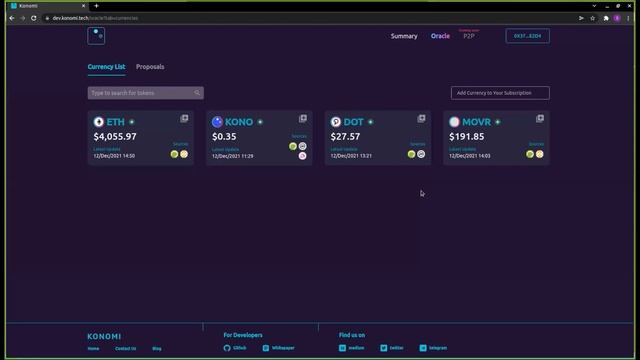640x360 pixels.
Task: Open the Medium social link
Action: pyautogui.click(x=351, y=348)
